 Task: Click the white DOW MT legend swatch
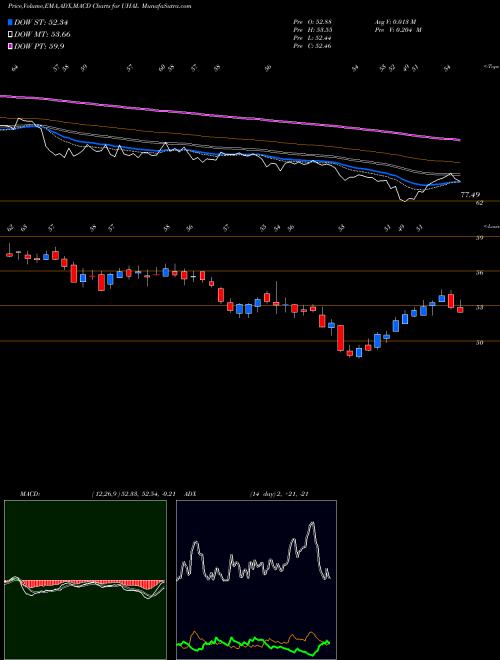10,35
